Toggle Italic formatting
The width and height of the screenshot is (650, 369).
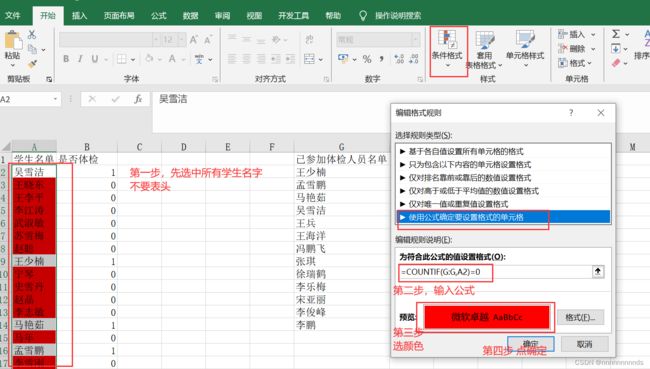pos(80,59)
